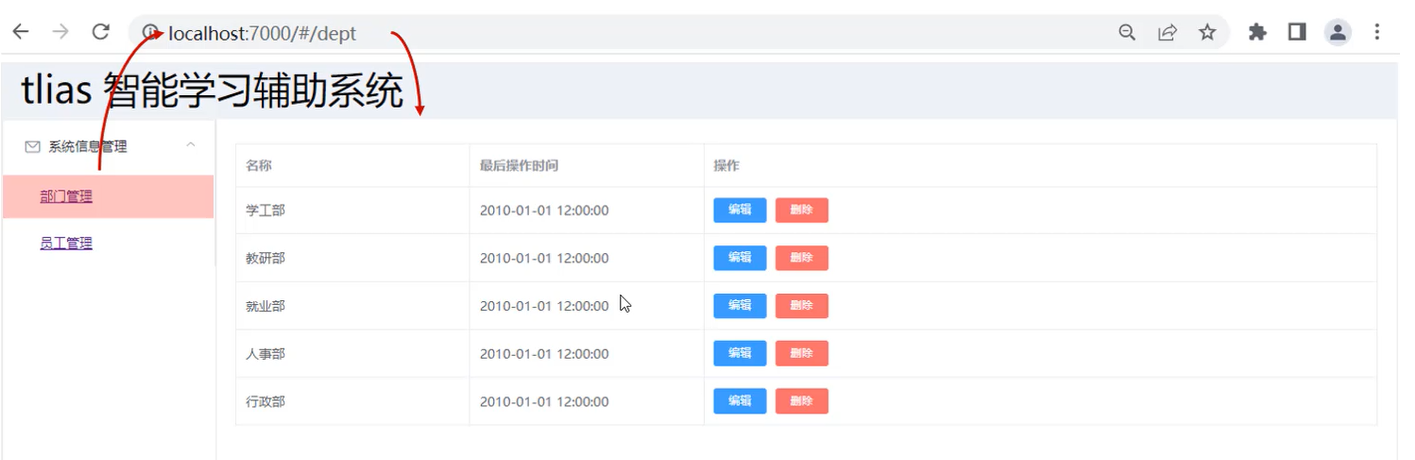Delete the 行政部 department row
The image size is (1415, 460).
[x=801, y=401]
